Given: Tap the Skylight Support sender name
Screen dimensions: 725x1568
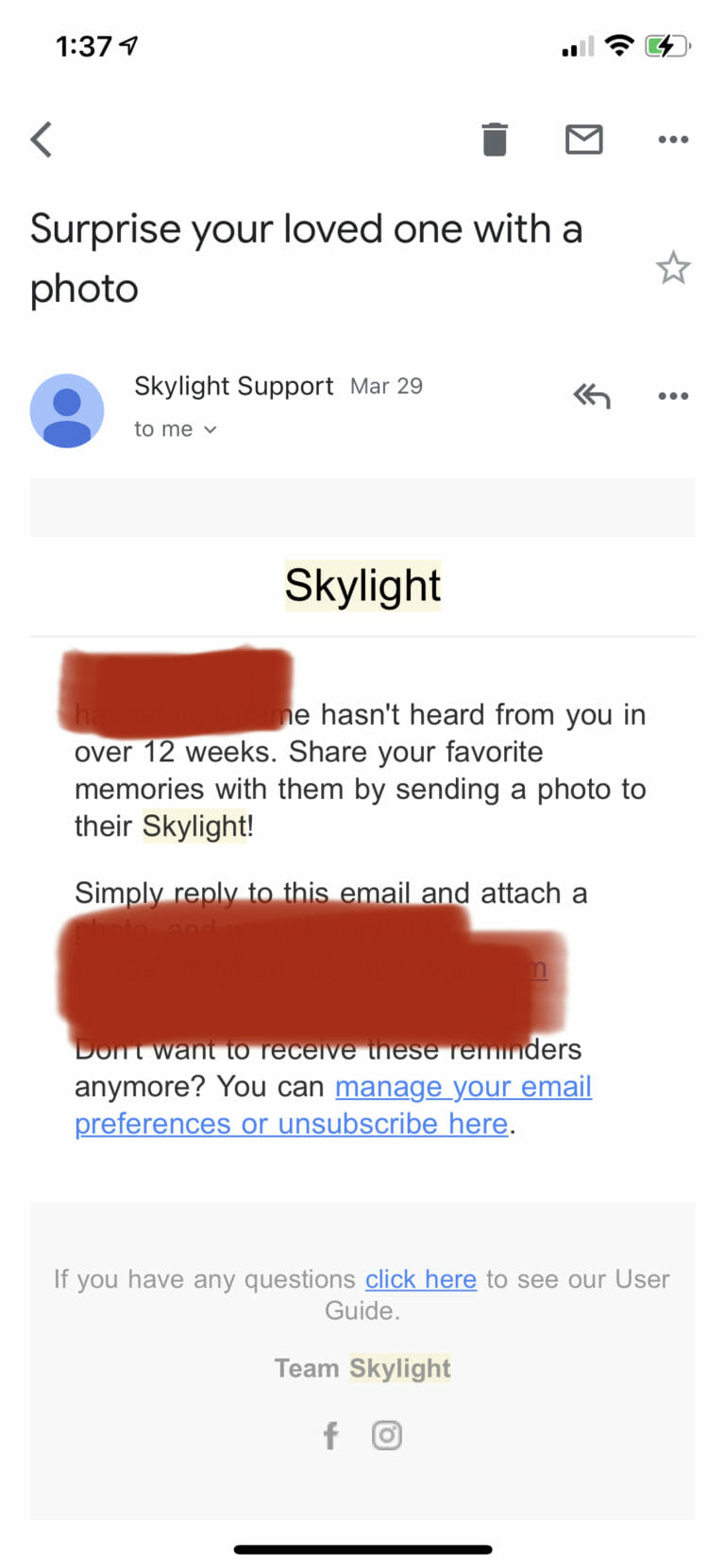Looking at the screenshot, I should coord(233,386).
